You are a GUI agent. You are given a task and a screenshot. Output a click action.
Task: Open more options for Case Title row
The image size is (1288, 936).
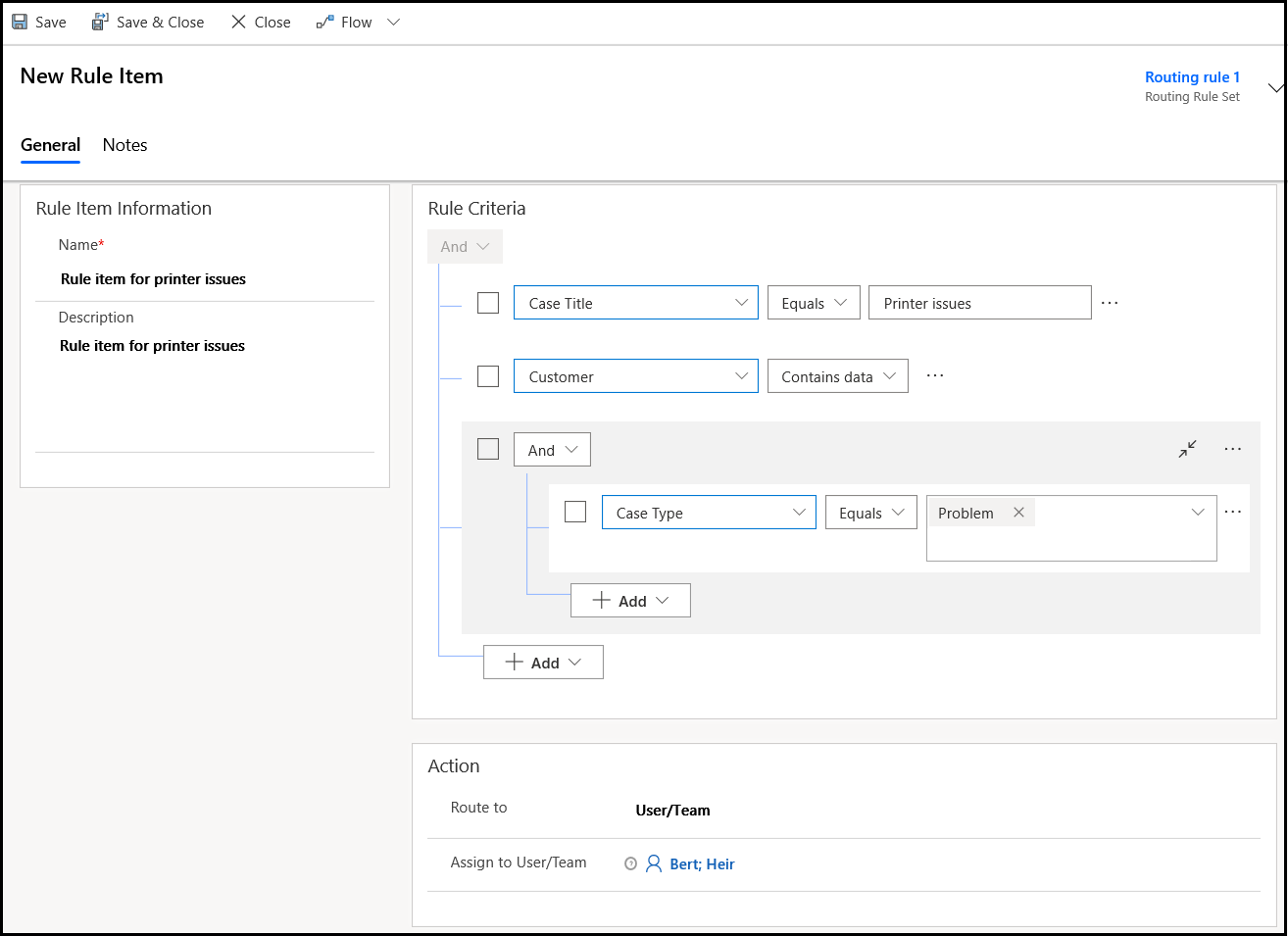(1110, 303)
